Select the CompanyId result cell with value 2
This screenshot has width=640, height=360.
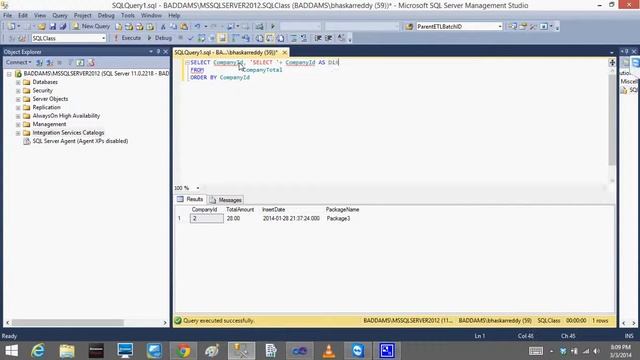pos(207,219)
